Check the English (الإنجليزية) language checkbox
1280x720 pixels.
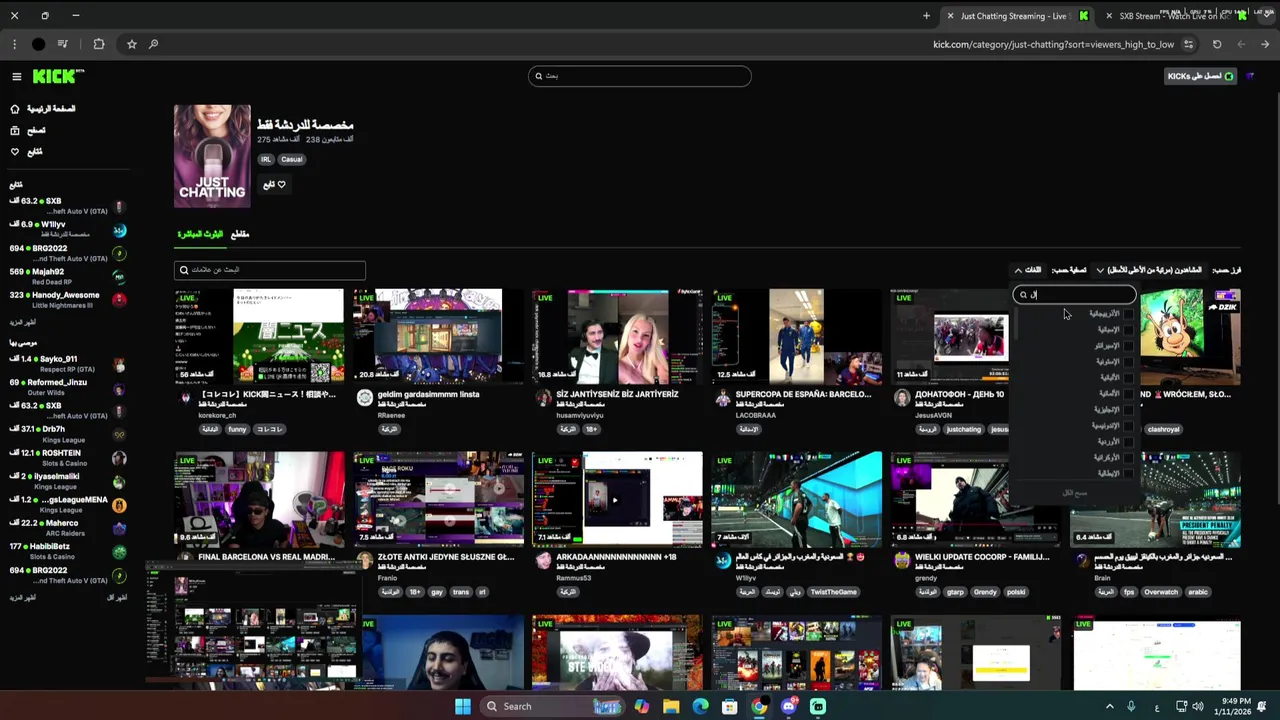pyautogui.click(x=1128, y=410)
